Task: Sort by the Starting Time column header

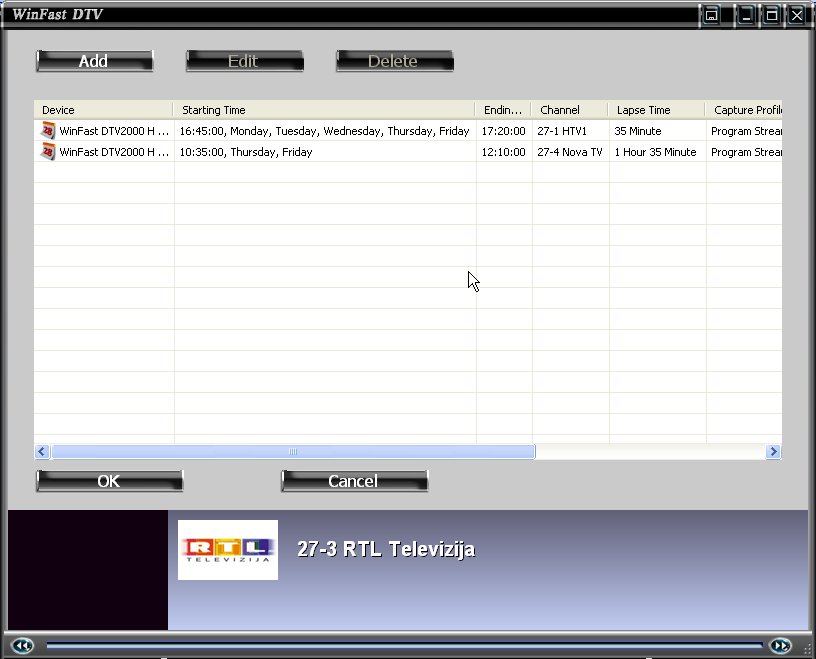Action: (324, 110)
